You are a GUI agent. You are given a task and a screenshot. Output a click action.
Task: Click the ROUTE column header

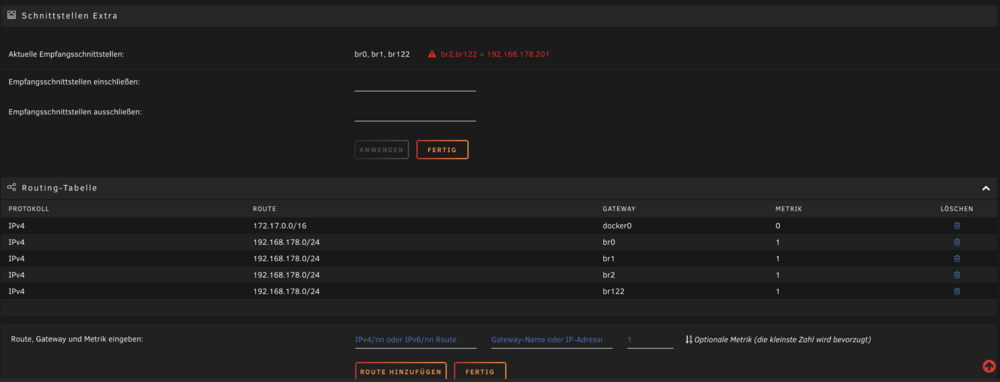264,209
